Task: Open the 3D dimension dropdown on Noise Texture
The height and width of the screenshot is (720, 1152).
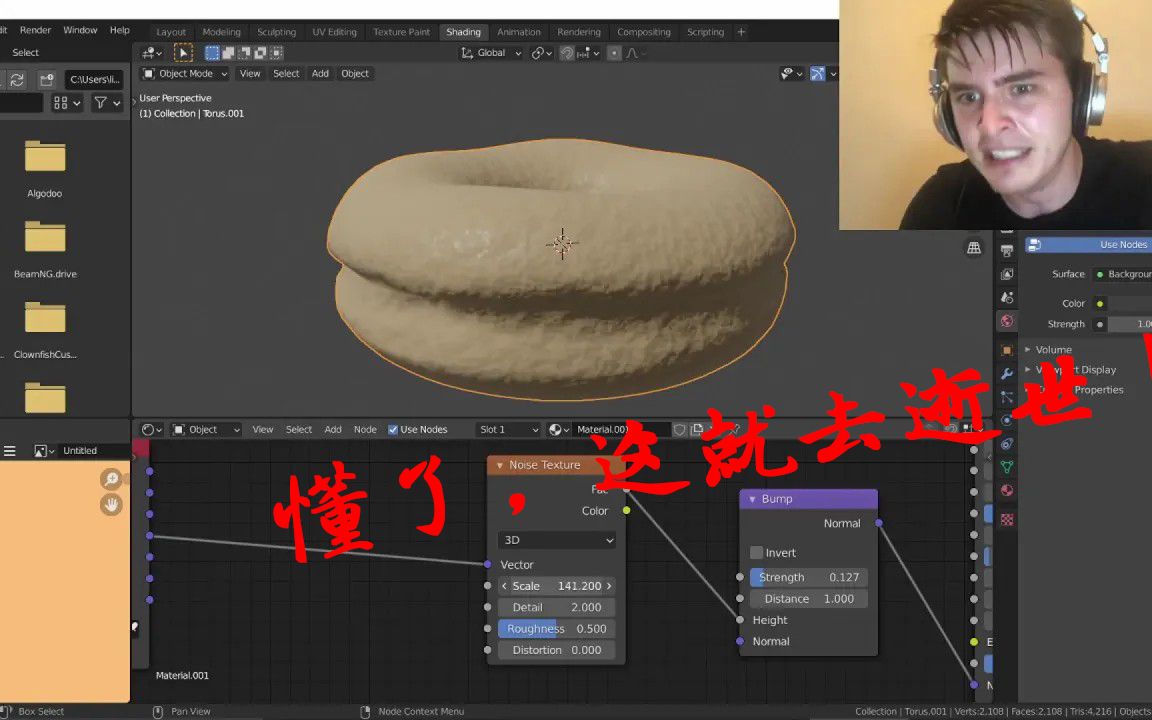Action: click(x=556, y=539)
